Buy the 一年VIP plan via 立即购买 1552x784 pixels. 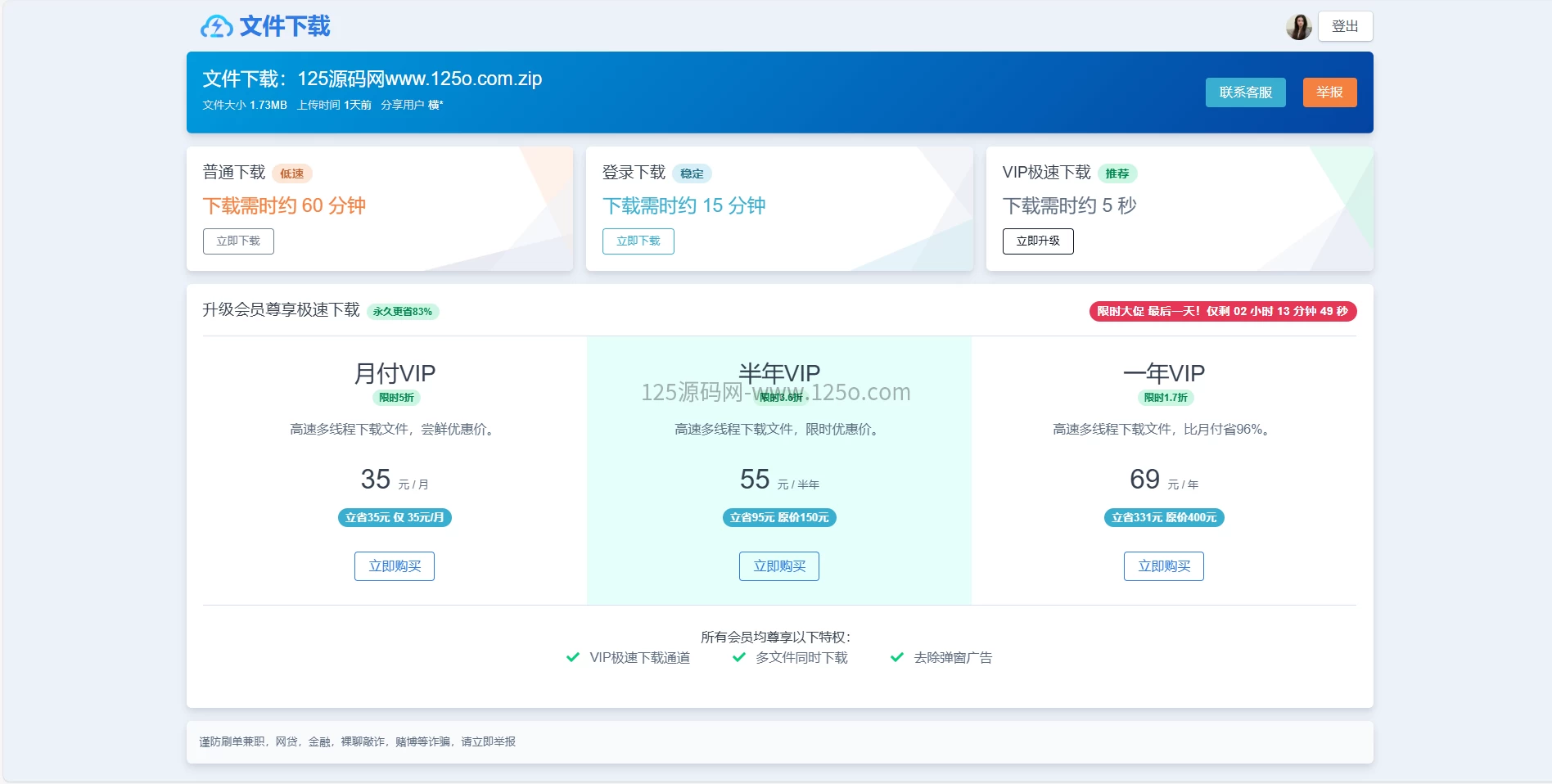1163,566
